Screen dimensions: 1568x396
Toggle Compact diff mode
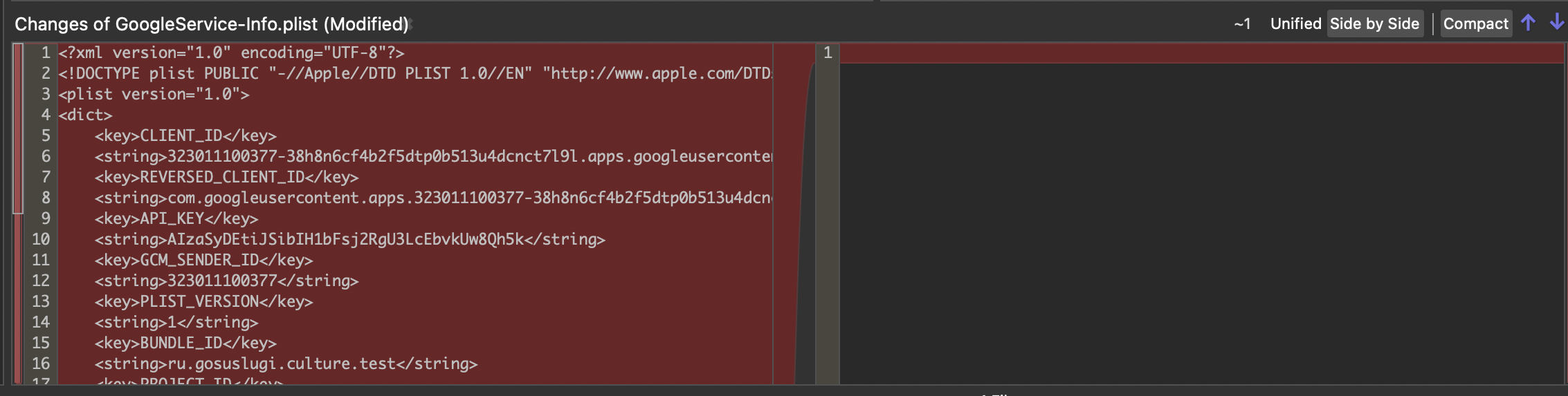tap(1476, 23)
